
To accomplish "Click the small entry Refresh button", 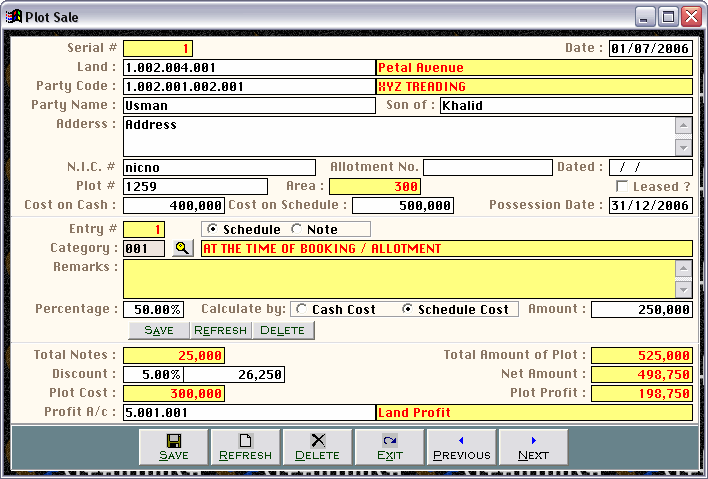I will [220, 330].
